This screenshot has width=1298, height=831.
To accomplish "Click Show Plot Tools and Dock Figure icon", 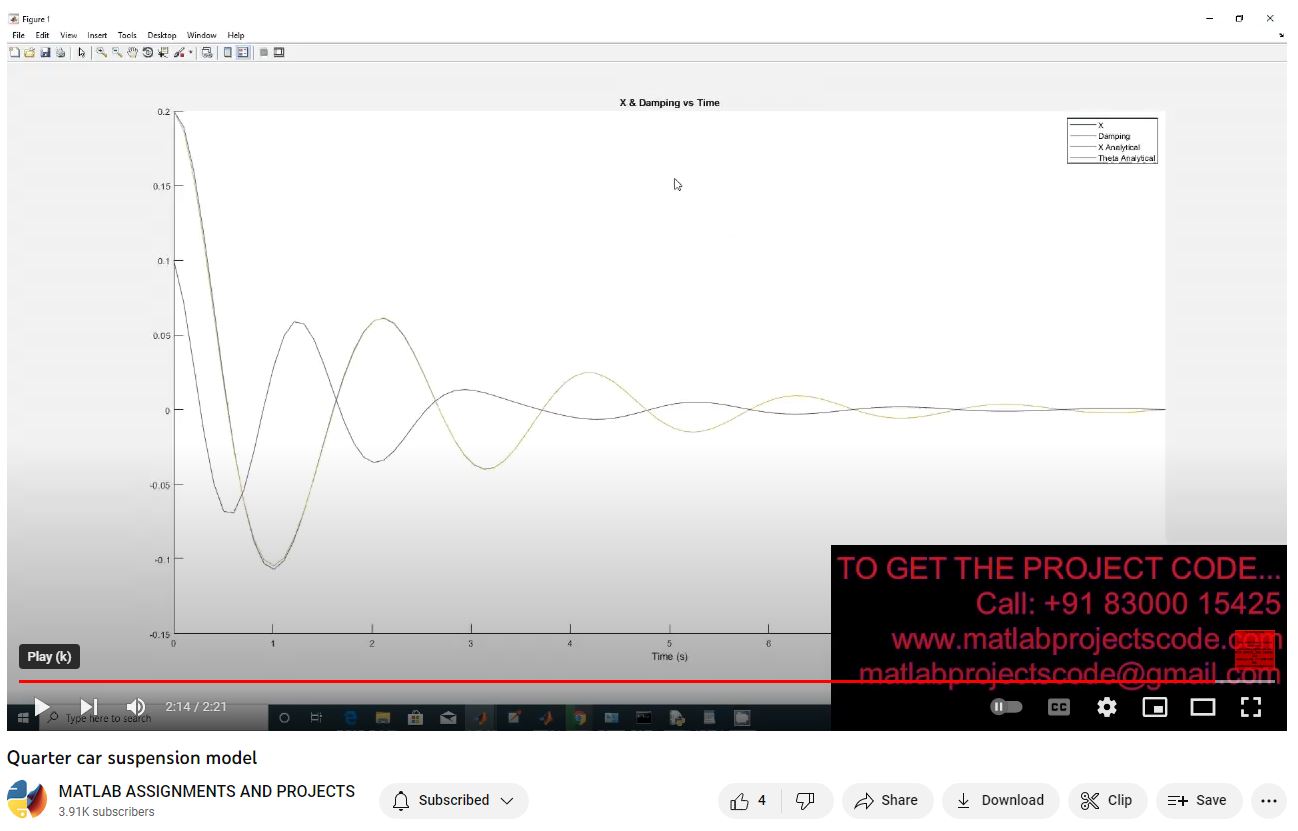I will click(279, 52).
